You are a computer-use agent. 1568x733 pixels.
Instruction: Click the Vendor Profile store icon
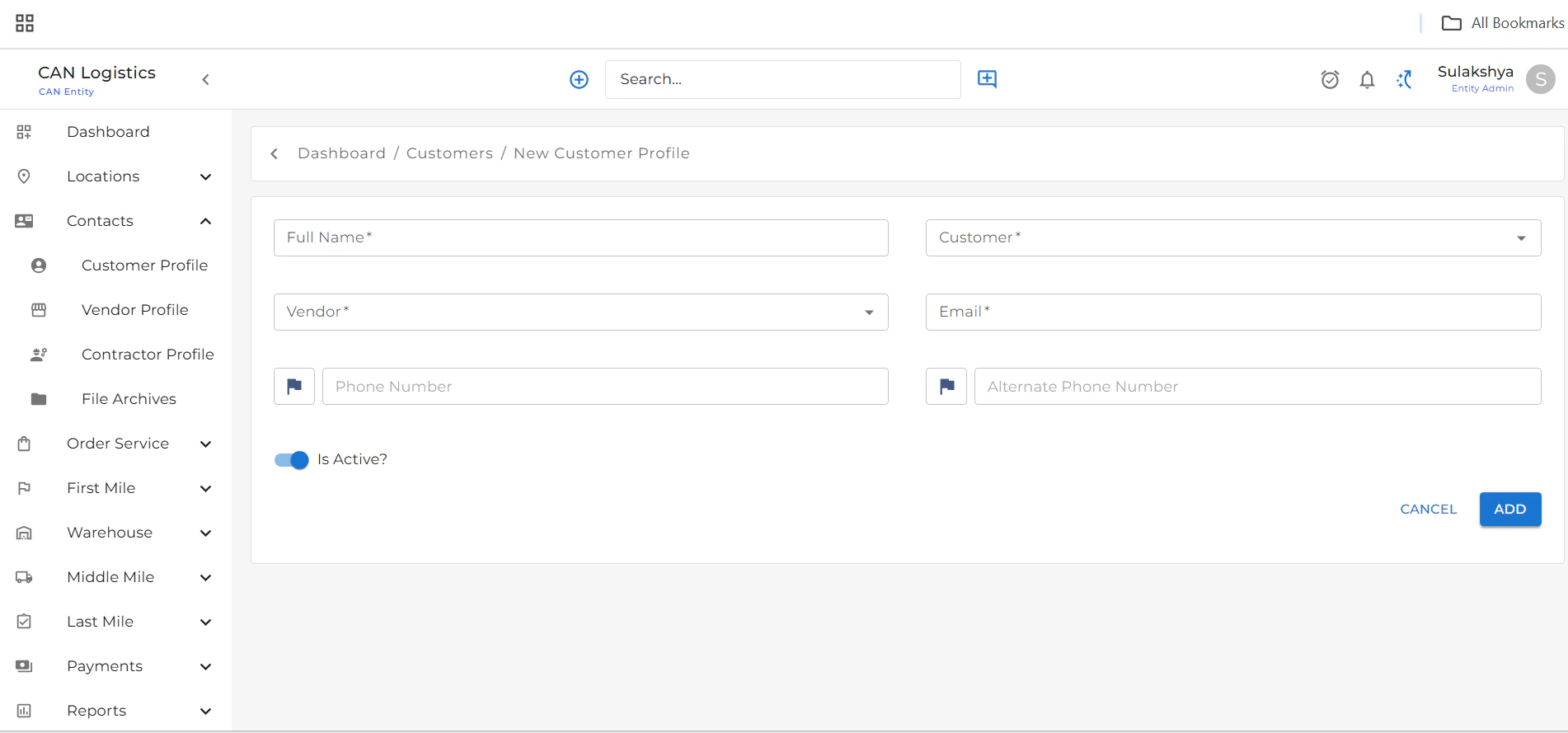coord(39,310)
